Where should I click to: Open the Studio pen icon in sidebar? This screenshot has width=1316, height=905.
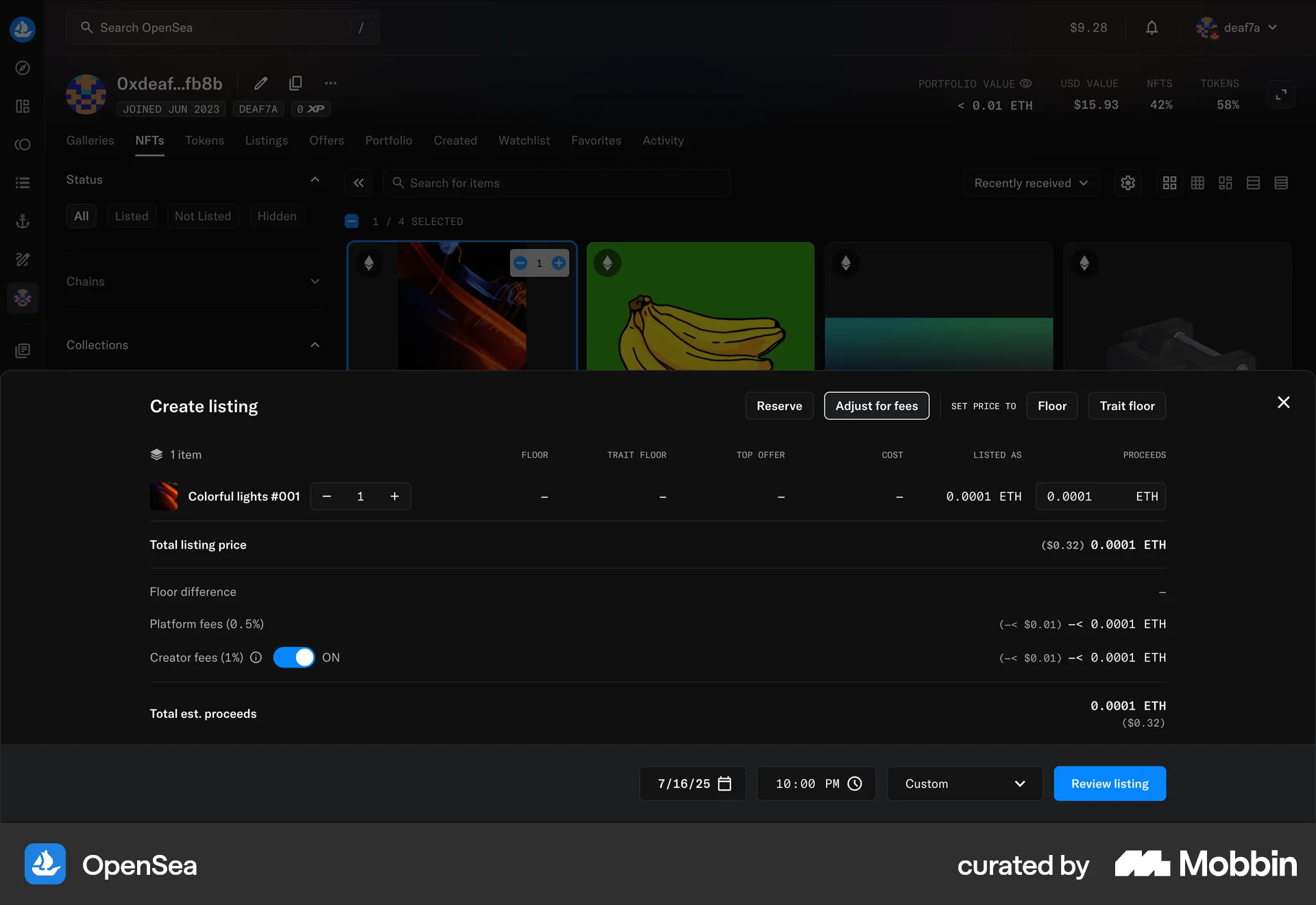click(x=23, y=260)
